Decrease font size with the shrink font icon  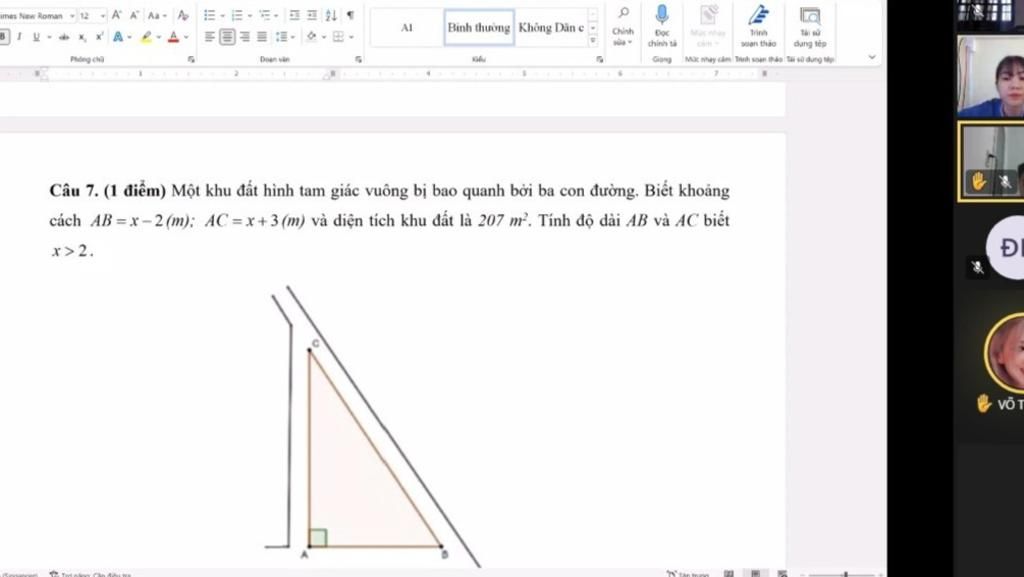point(134,15)
